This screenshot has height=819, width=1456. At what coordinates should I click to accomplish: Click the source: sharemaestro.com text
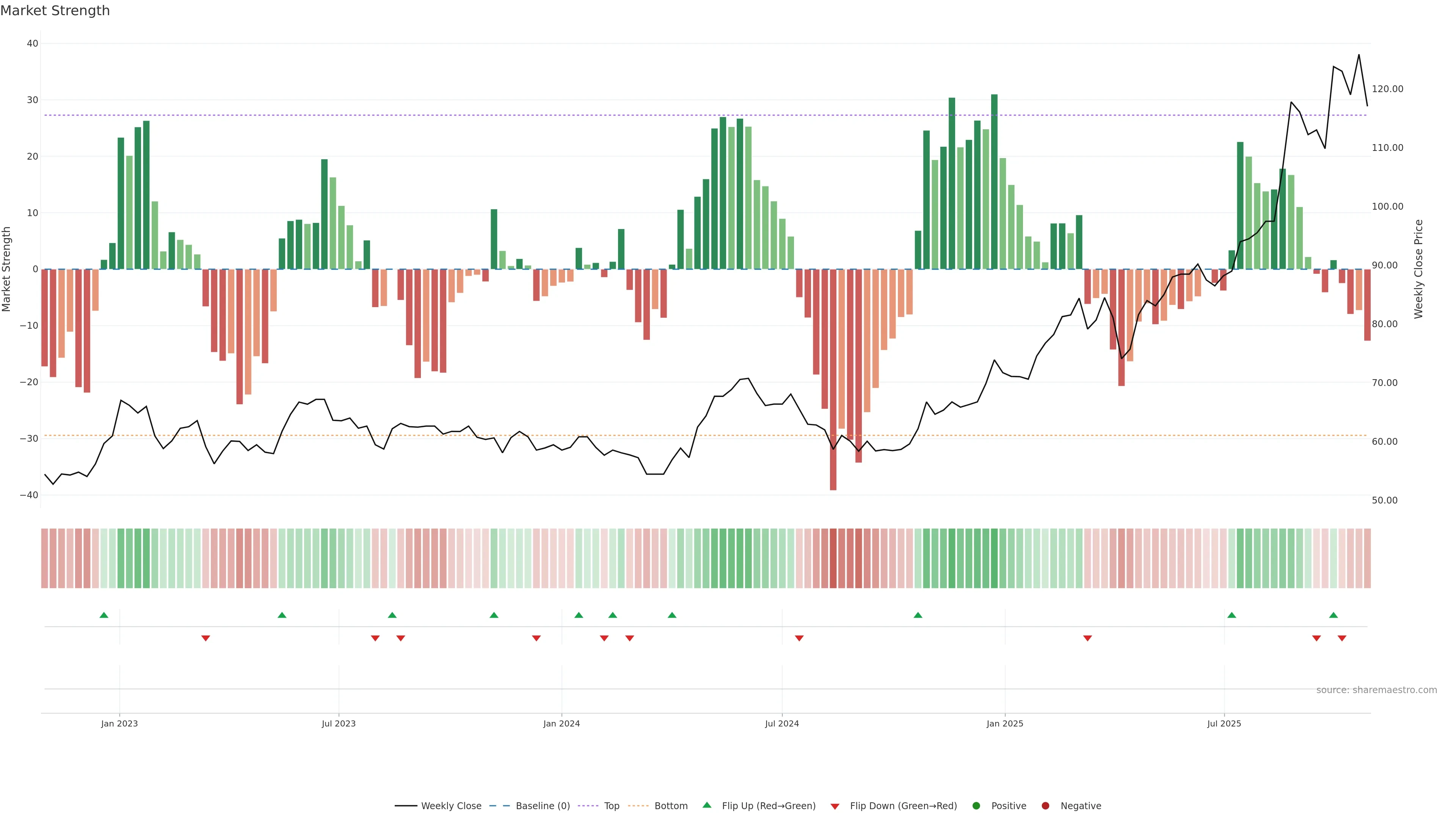click(x=1376, y=690)
